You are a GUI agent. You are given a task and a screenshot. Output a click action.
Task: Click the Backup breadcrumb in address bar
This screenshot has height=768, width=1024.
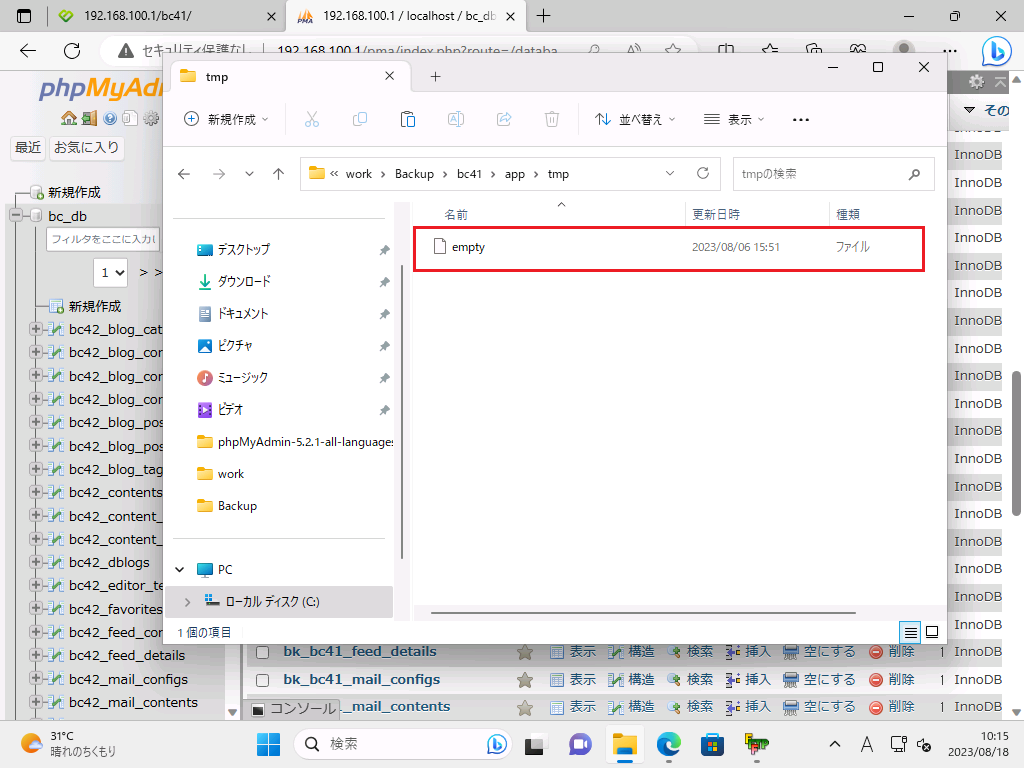[414, 174]
